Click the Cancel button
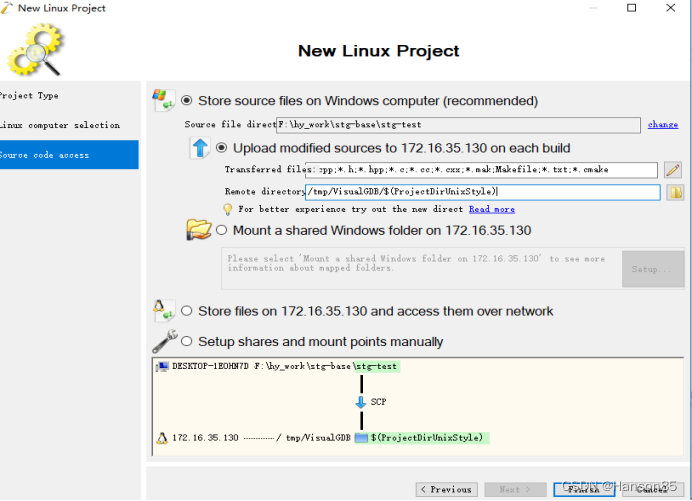Image resolution: width=692 pixels, height=501 pixels. coord(652,490)
